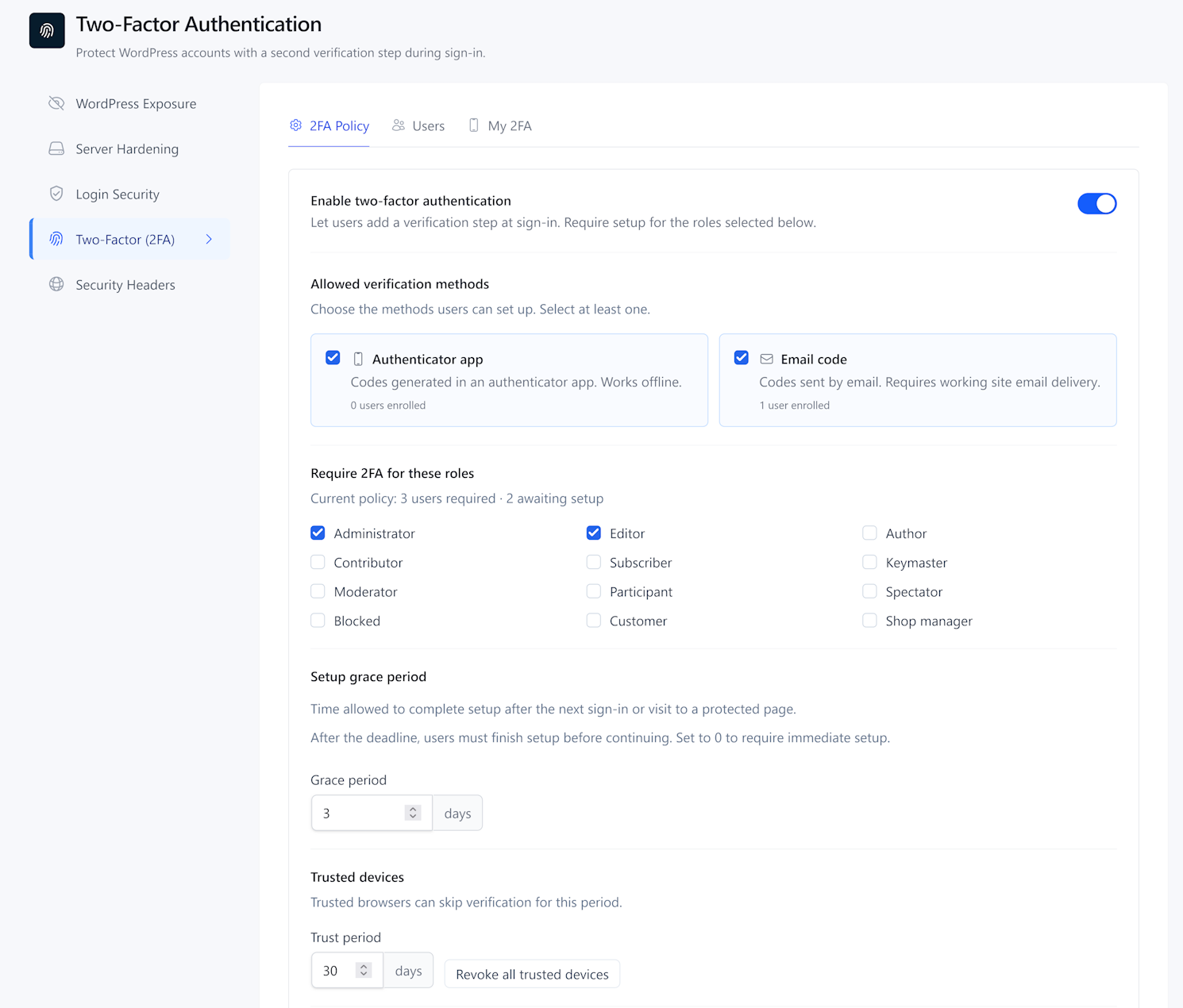
Task: Click the Grace period days stepper arrows
Action: [413, 813]
